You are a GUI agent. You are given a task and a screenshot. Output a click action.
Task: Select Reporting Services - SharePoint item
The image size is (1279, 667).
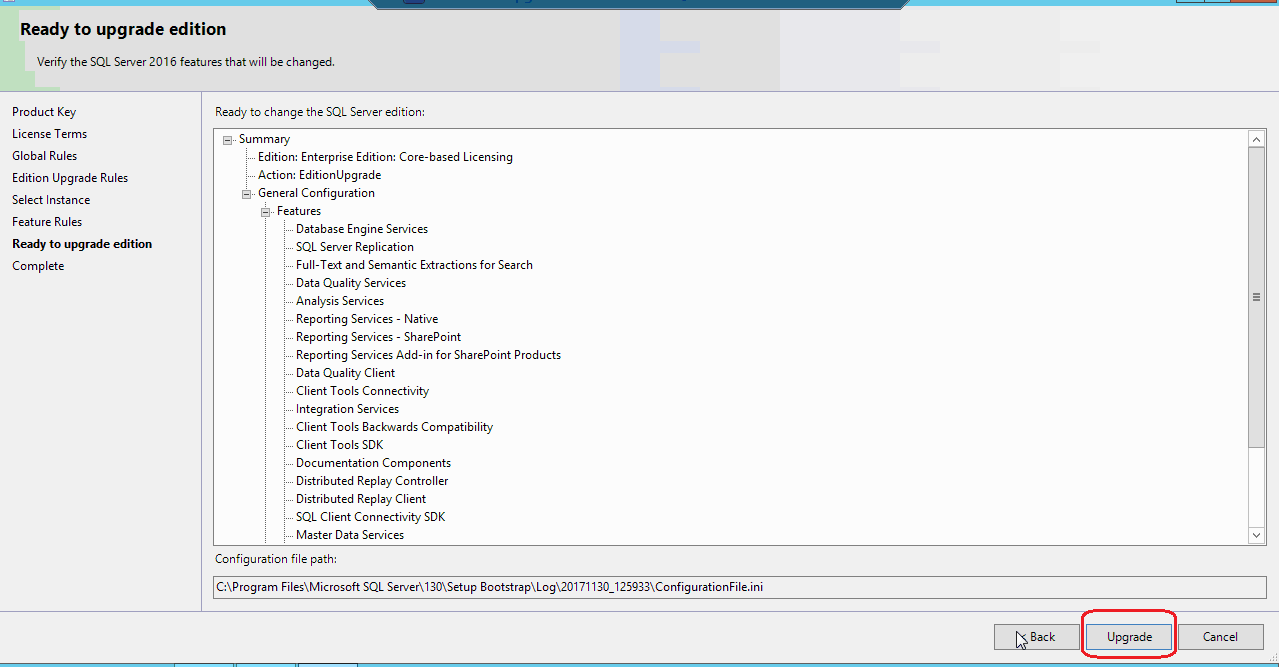377,336
